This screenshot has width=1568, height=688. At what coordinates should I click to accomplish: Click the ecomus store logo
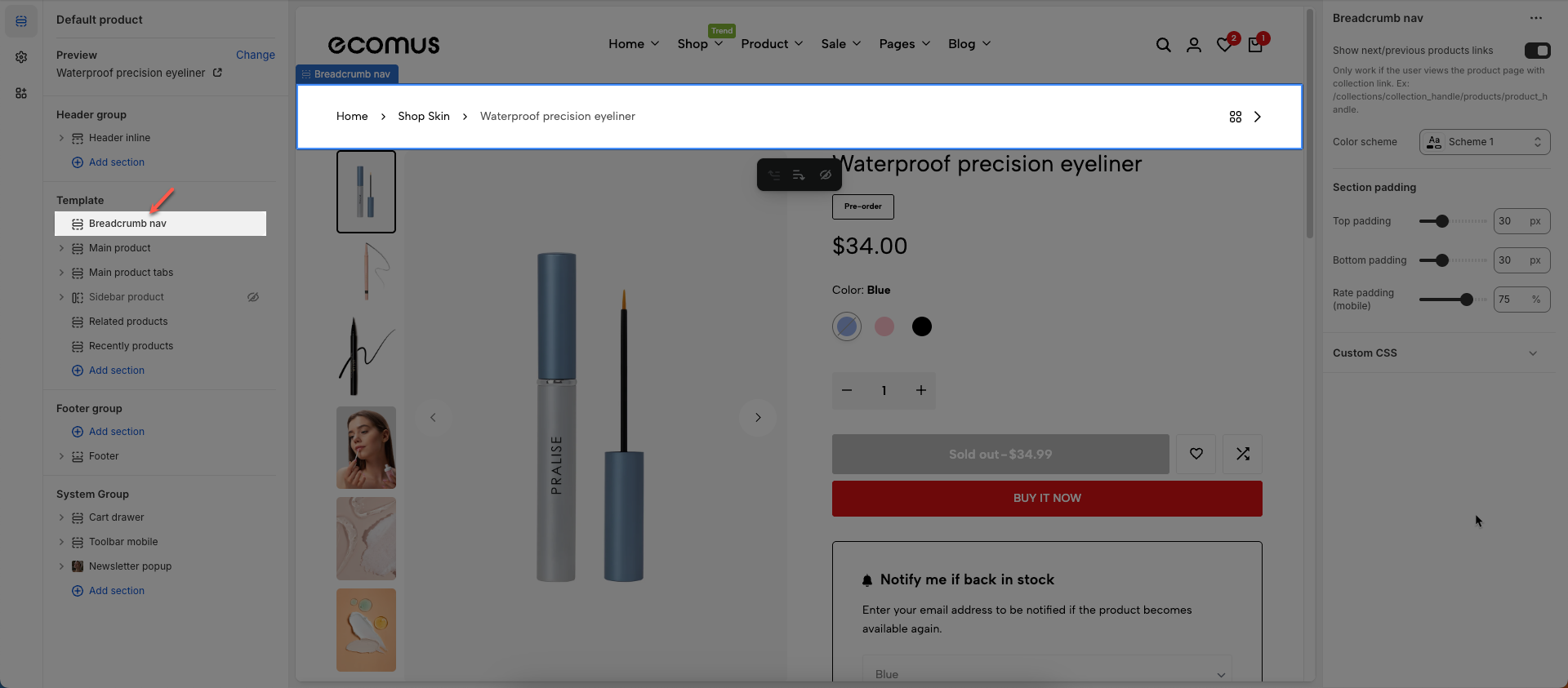[x=384, y=45]
